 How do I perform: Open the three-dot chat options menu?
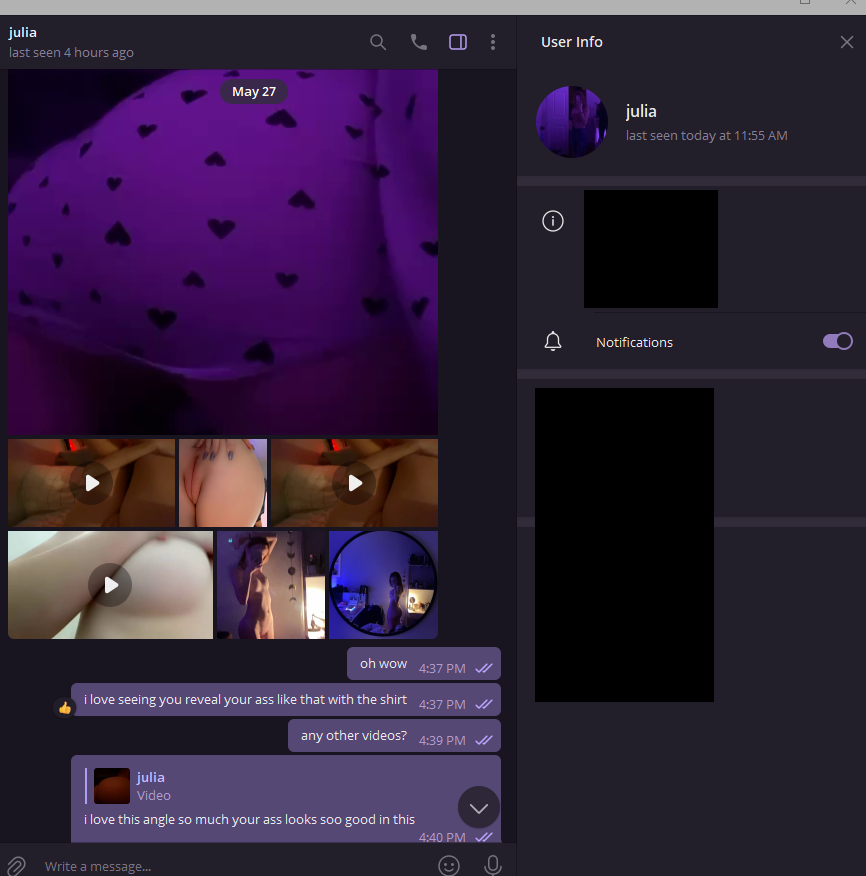tap(493, 42)
